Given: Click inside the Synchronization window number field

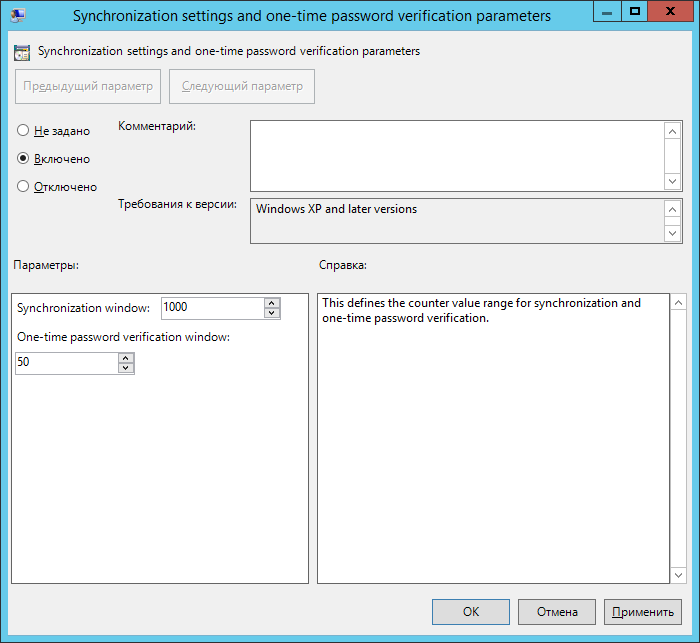Looking at the screenshot, I should coord(211,308).
